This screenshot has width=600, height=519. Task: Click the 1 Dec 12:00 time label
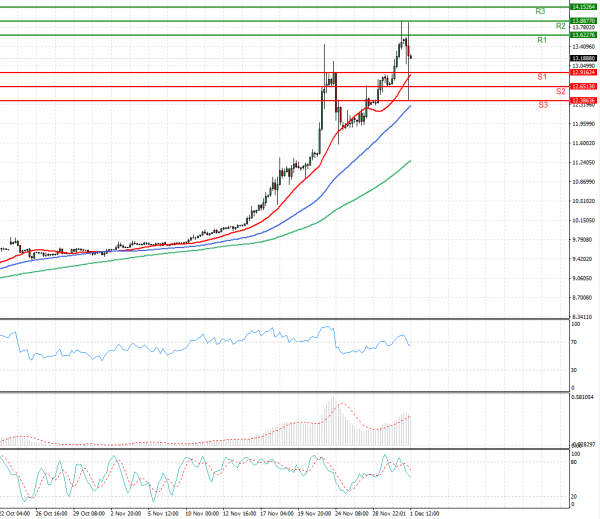[x=424, y=514]
